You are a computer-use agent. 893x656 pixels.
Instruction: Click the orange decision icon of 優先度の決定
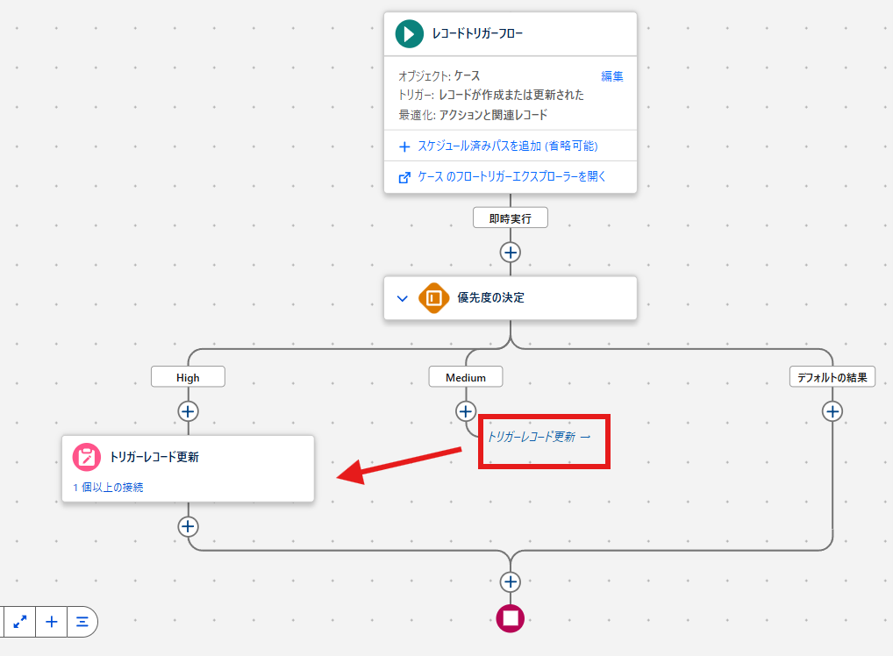point(434,298)
